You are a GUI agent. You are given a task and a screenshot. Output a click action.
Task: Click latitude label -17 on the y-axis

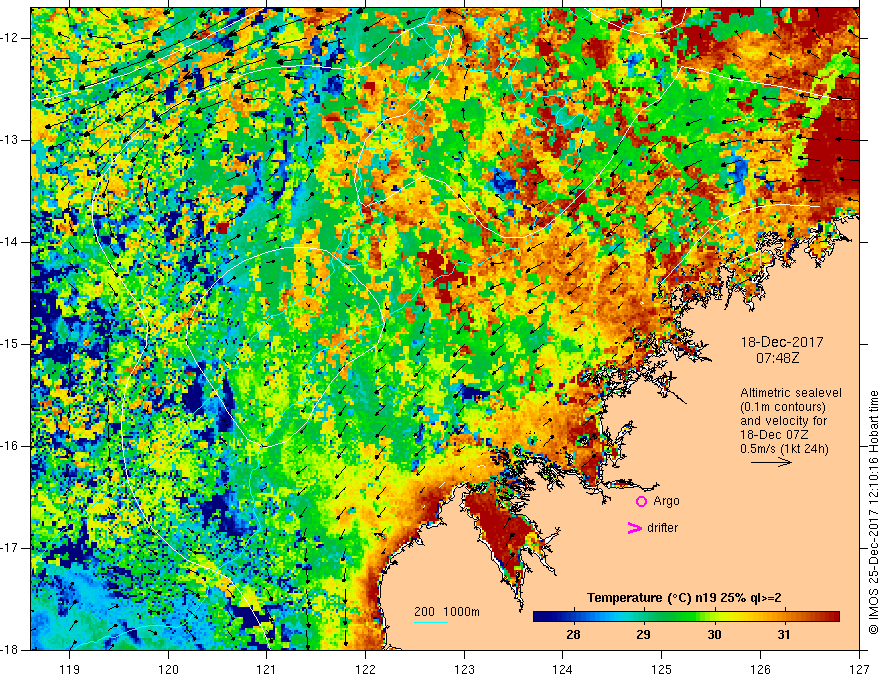(10, 548)
